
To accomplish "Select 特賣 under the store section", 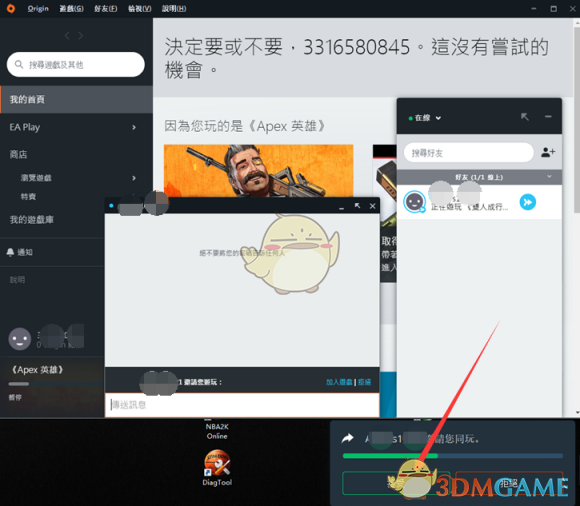I will pyautogui.click(x=28, y=196).
